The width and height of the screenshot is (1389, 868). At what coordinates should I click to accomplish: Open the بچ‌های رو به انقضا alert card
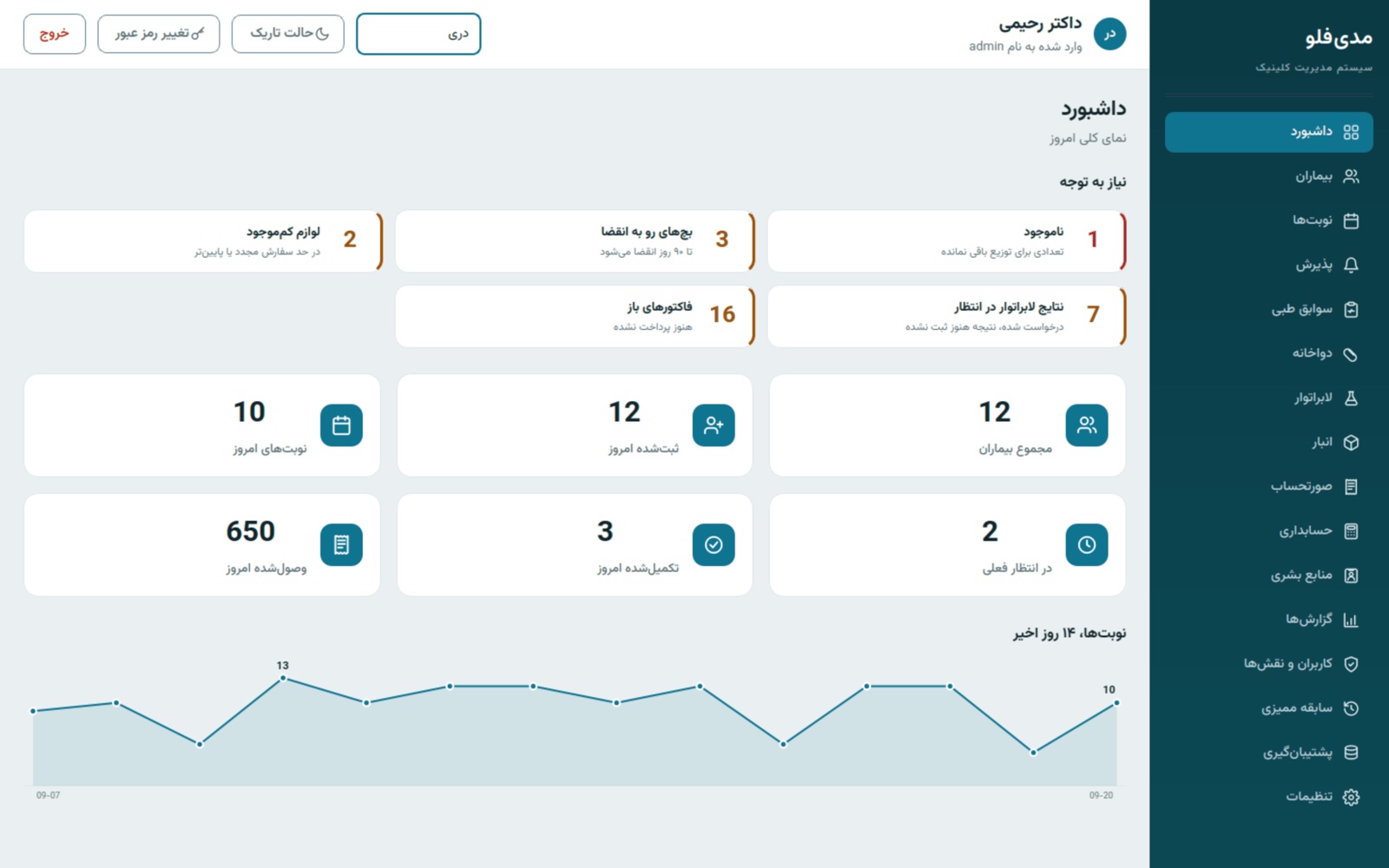[x=575, y=241]
